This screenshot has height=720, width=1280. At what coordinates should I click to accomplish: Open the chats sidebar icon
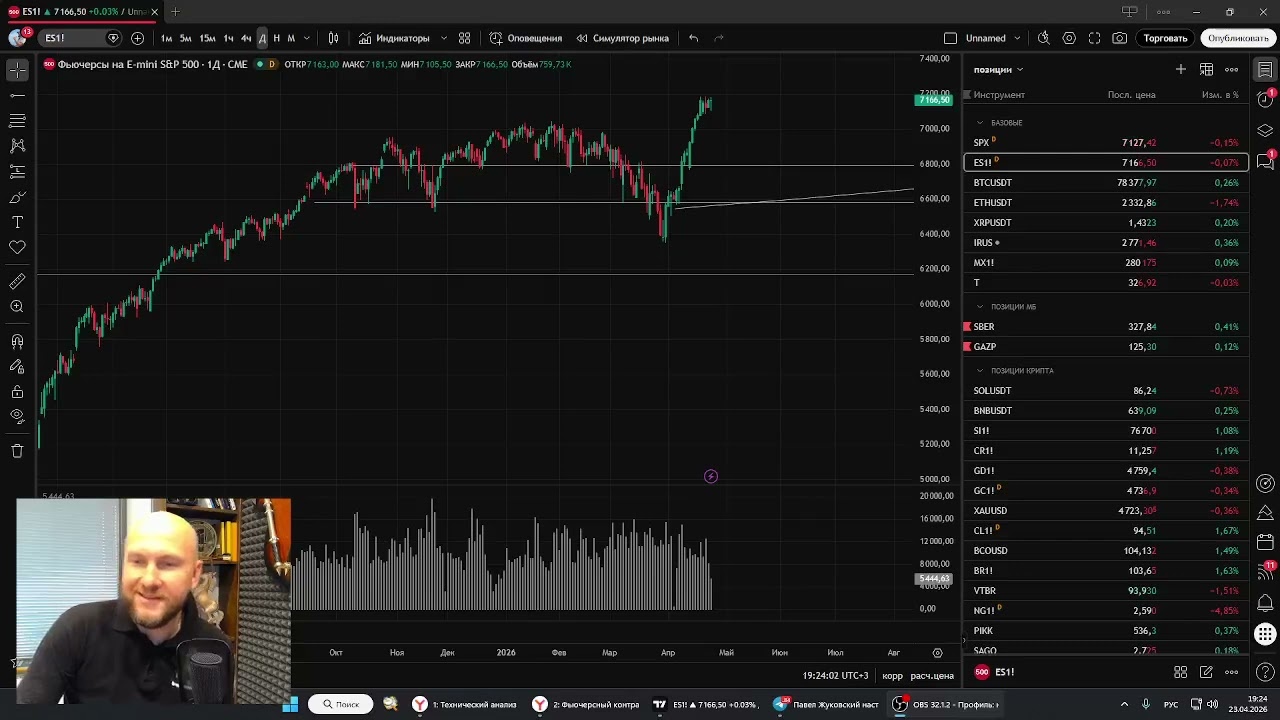[x=1265, y=160]
